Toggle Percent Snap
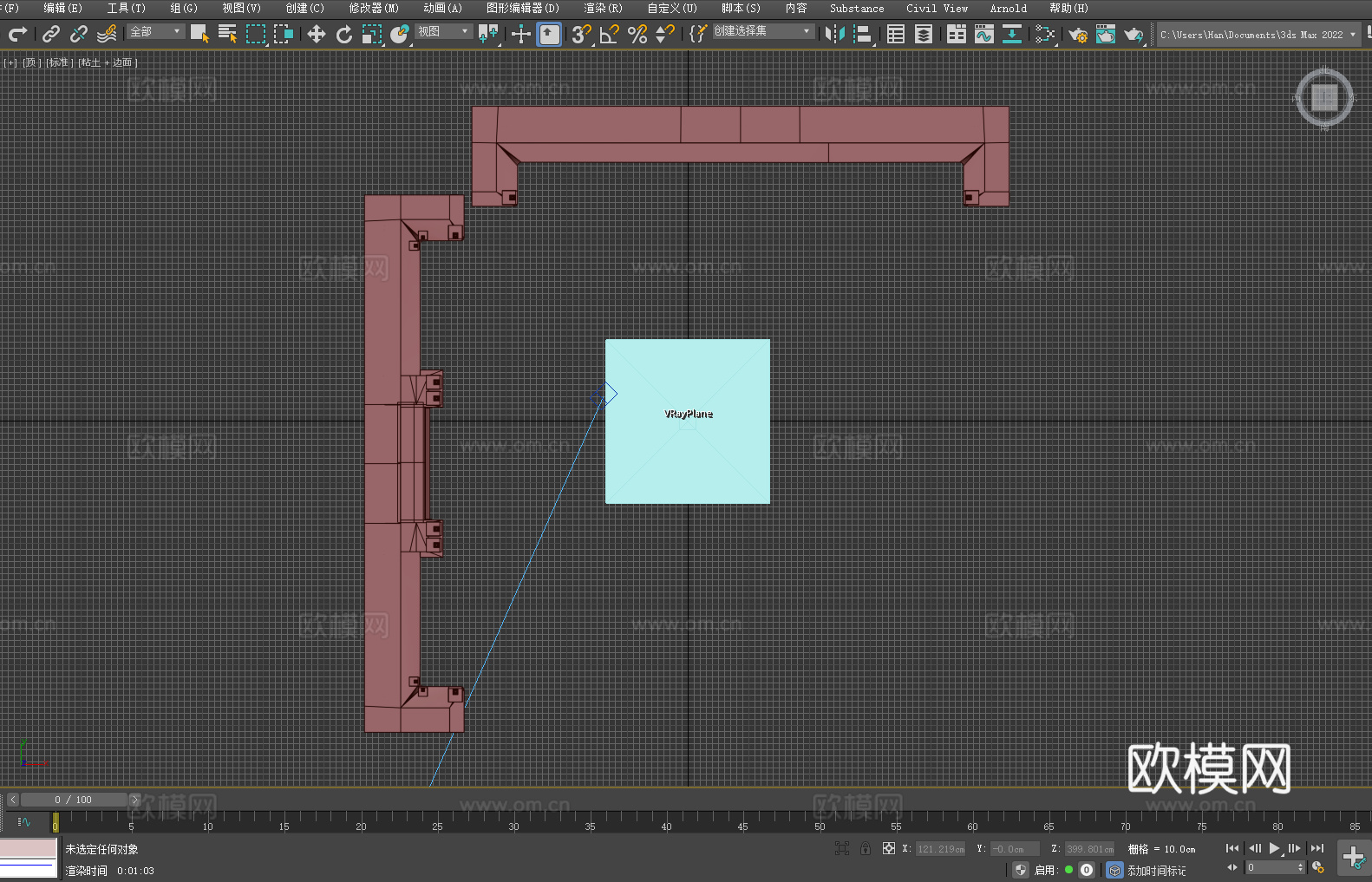The width and height of the screenshot is (1372, 882). coord(637,34)
